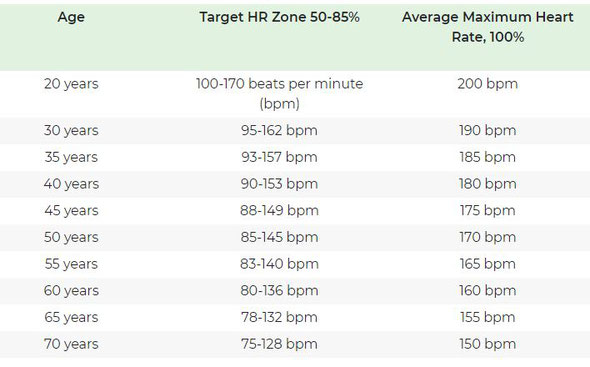590x367 pixels.
Task: Click the 75-128 bpm cell
Action: (280, 344)
